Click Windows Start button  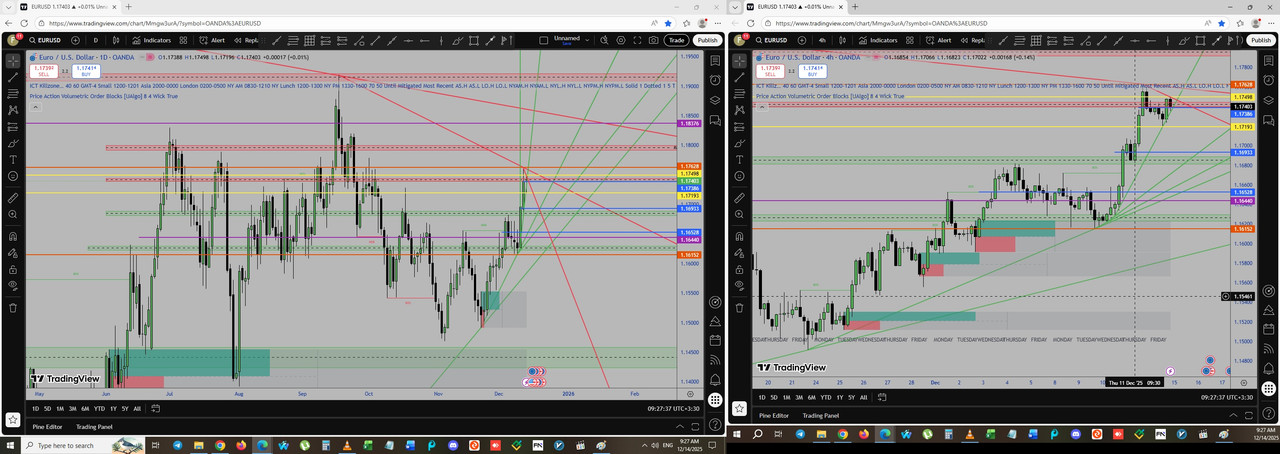coord(10,445)
